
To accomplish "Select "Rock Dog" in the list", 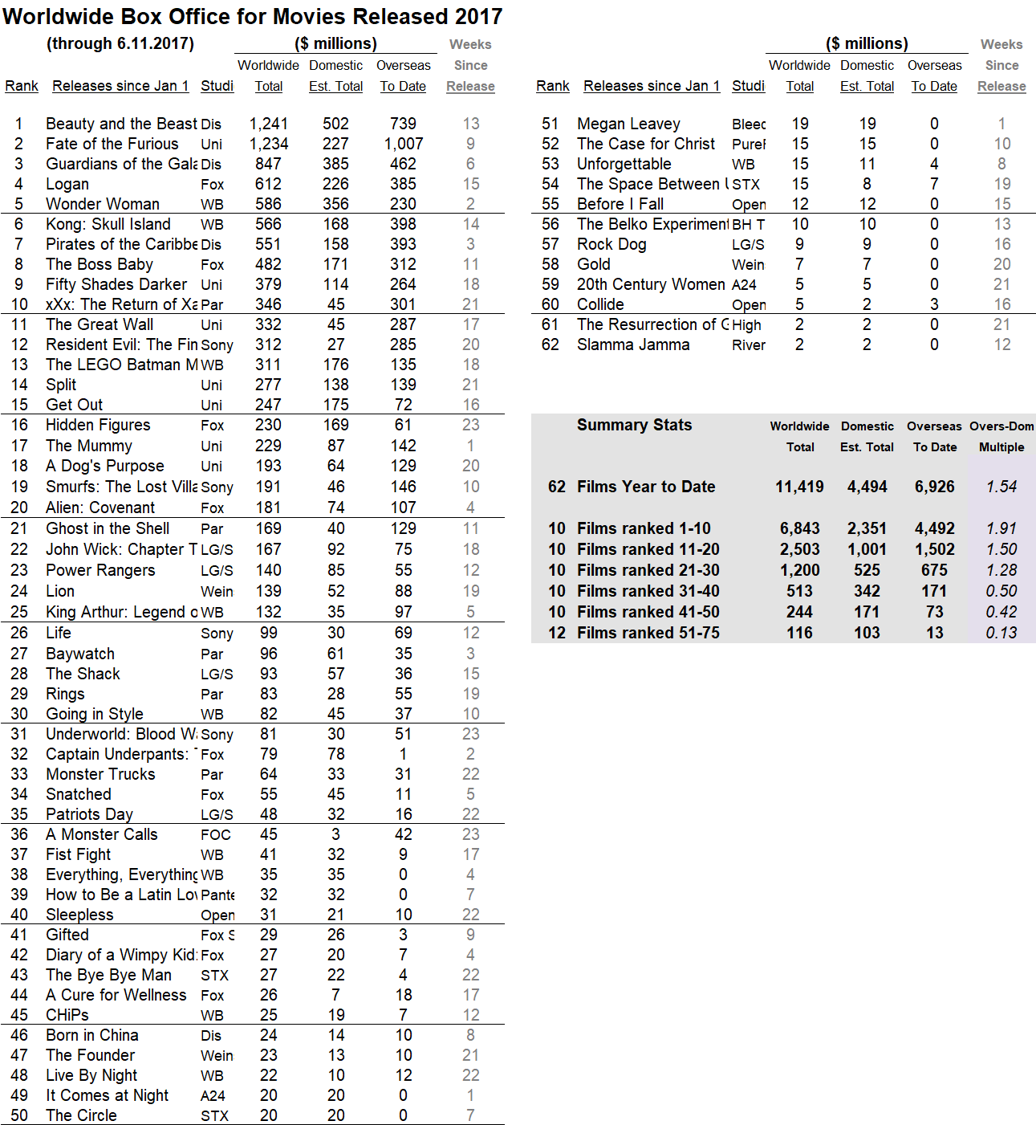I will click(612, 244).
